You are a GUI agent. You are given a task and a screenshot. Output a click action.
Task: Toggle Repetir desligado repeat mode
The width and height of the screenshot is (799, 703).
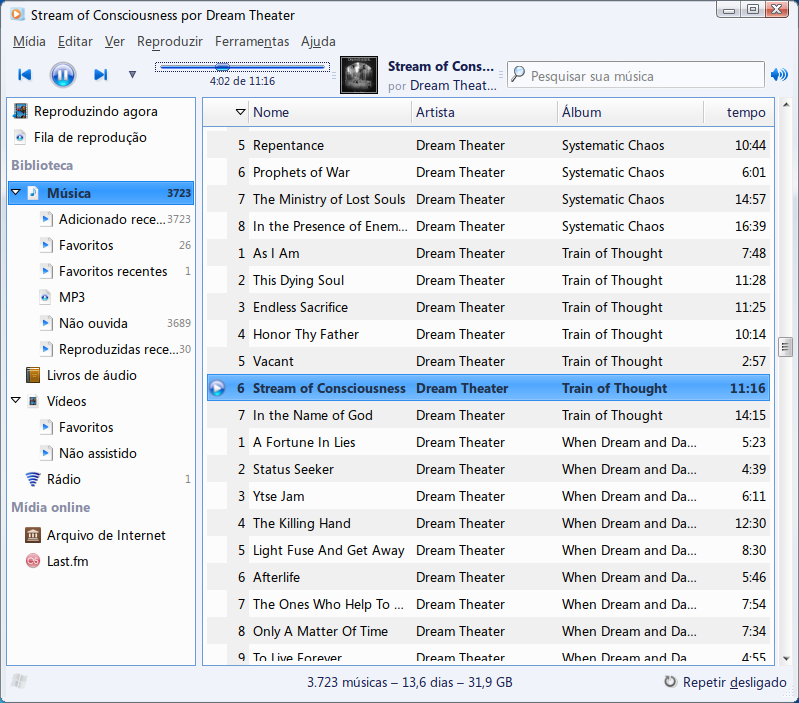(726, 682)
